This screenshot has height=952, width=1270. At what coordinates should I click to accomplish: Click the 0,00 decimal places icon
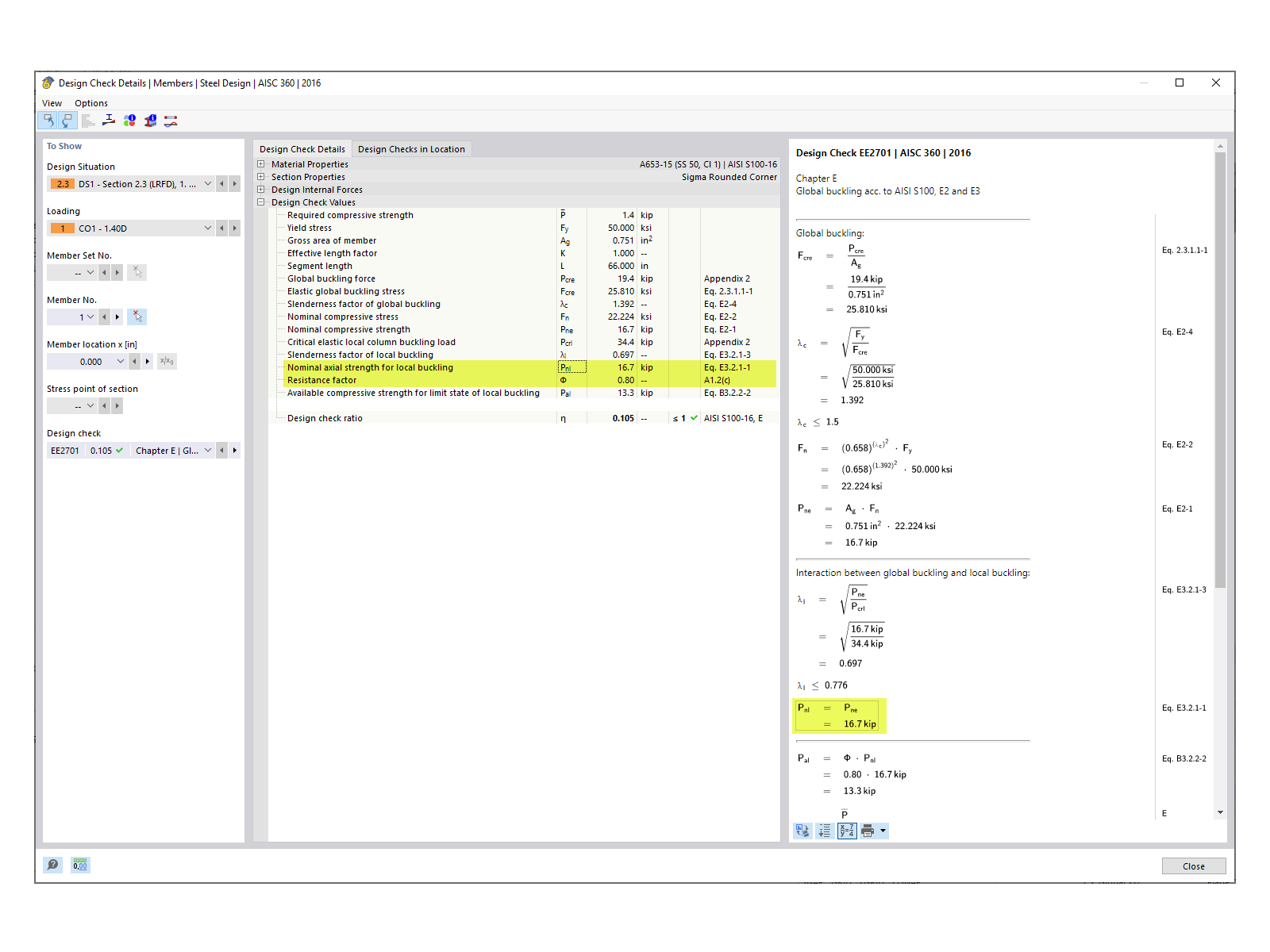point(80,865)
